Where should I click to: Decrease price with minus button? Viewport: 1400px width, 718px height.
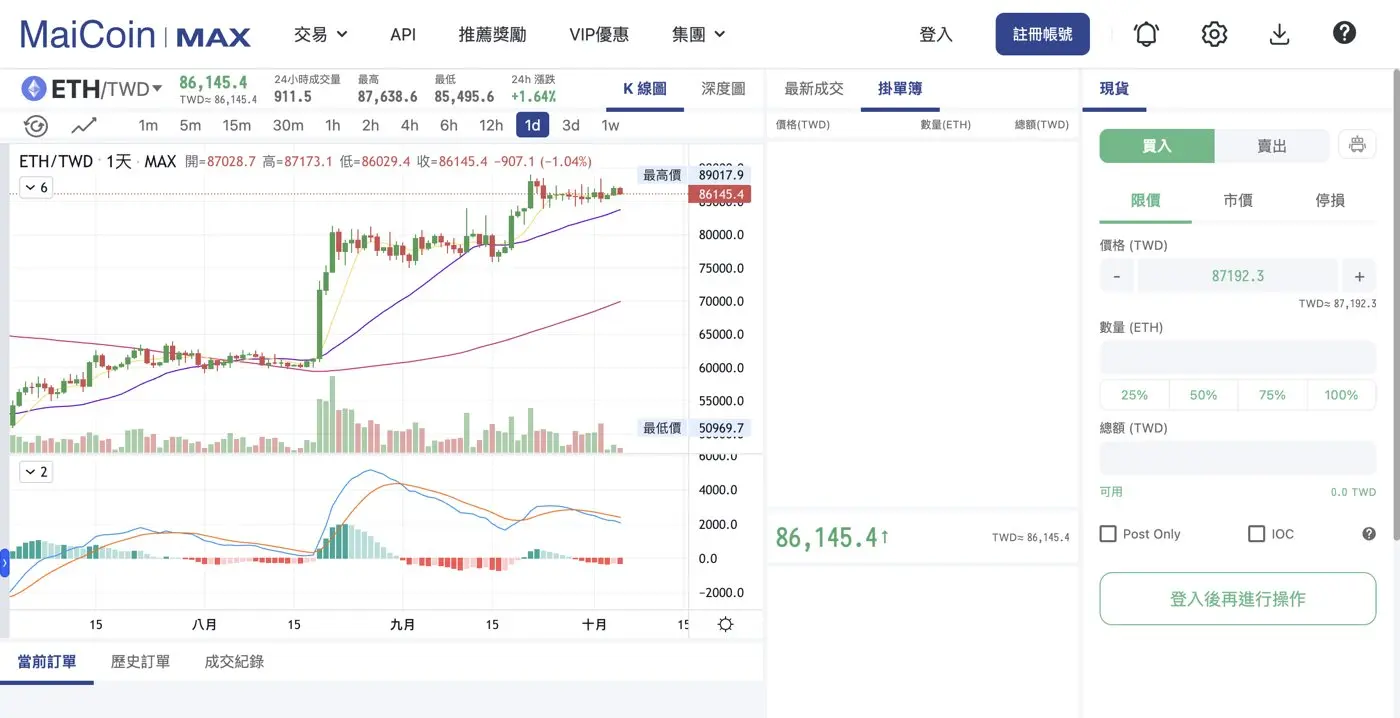tap(1116, 276)
